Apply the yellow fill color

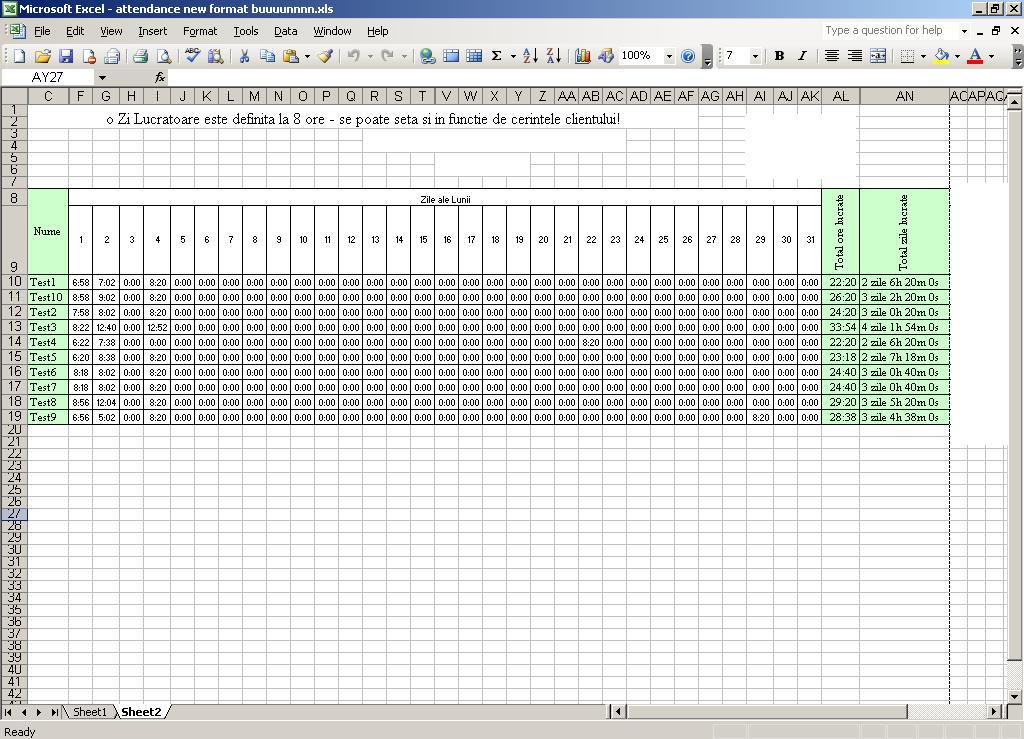(941, 56)
